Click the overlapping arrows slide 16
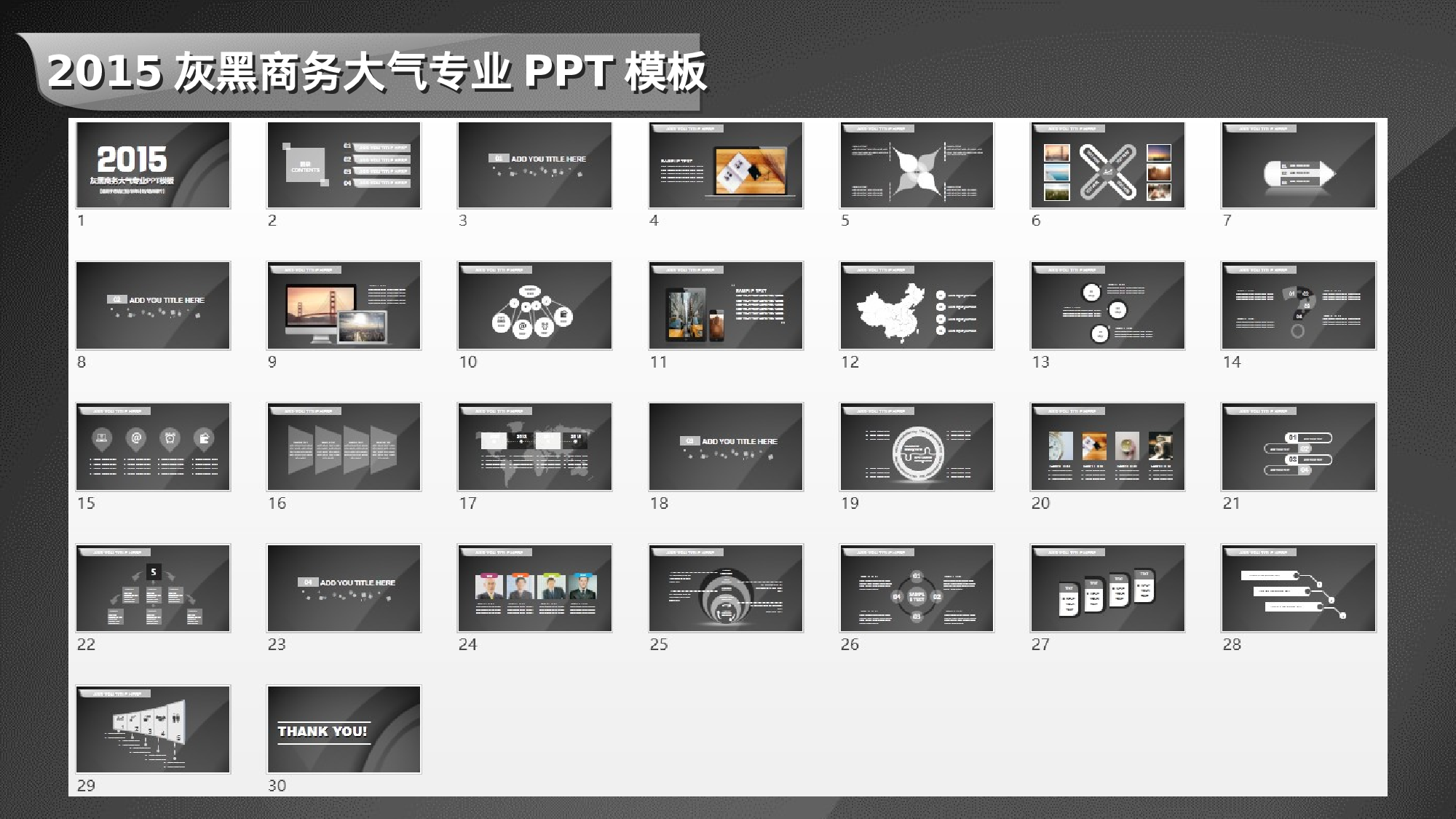 coord(344,447)
